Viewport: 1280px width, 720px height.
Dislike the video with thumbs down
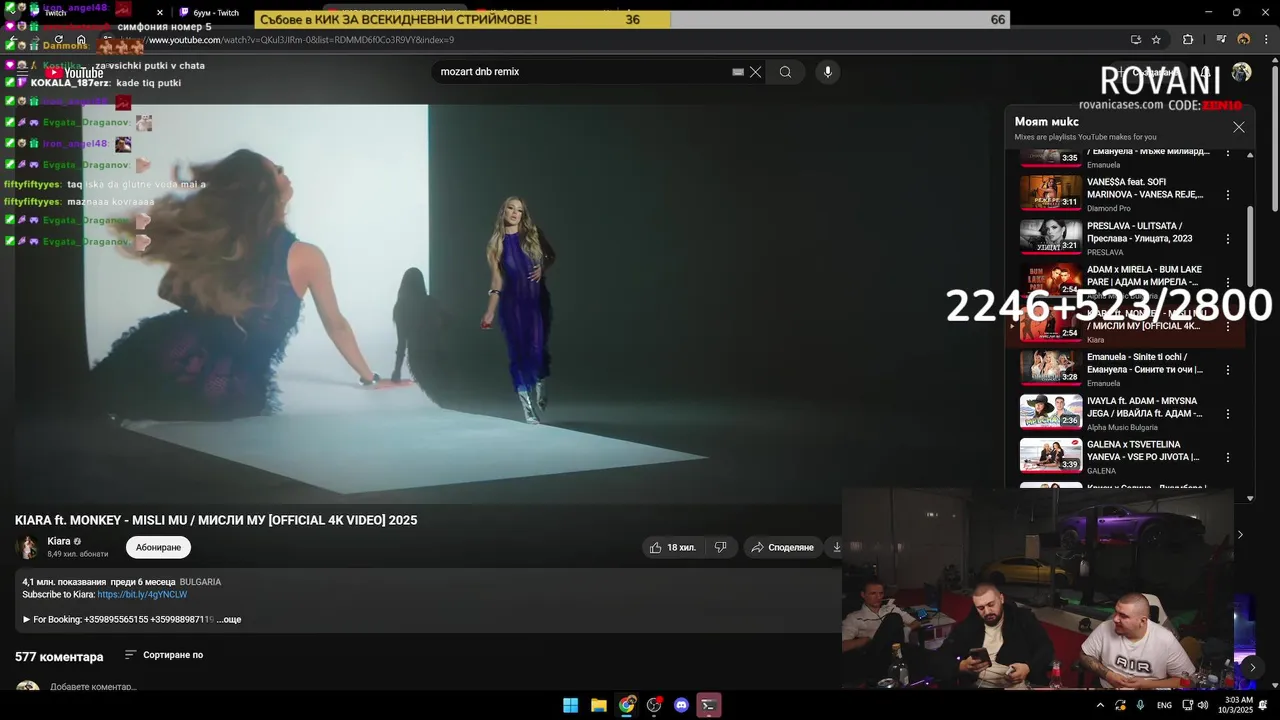pyautogui.click(x=720, y=547)
